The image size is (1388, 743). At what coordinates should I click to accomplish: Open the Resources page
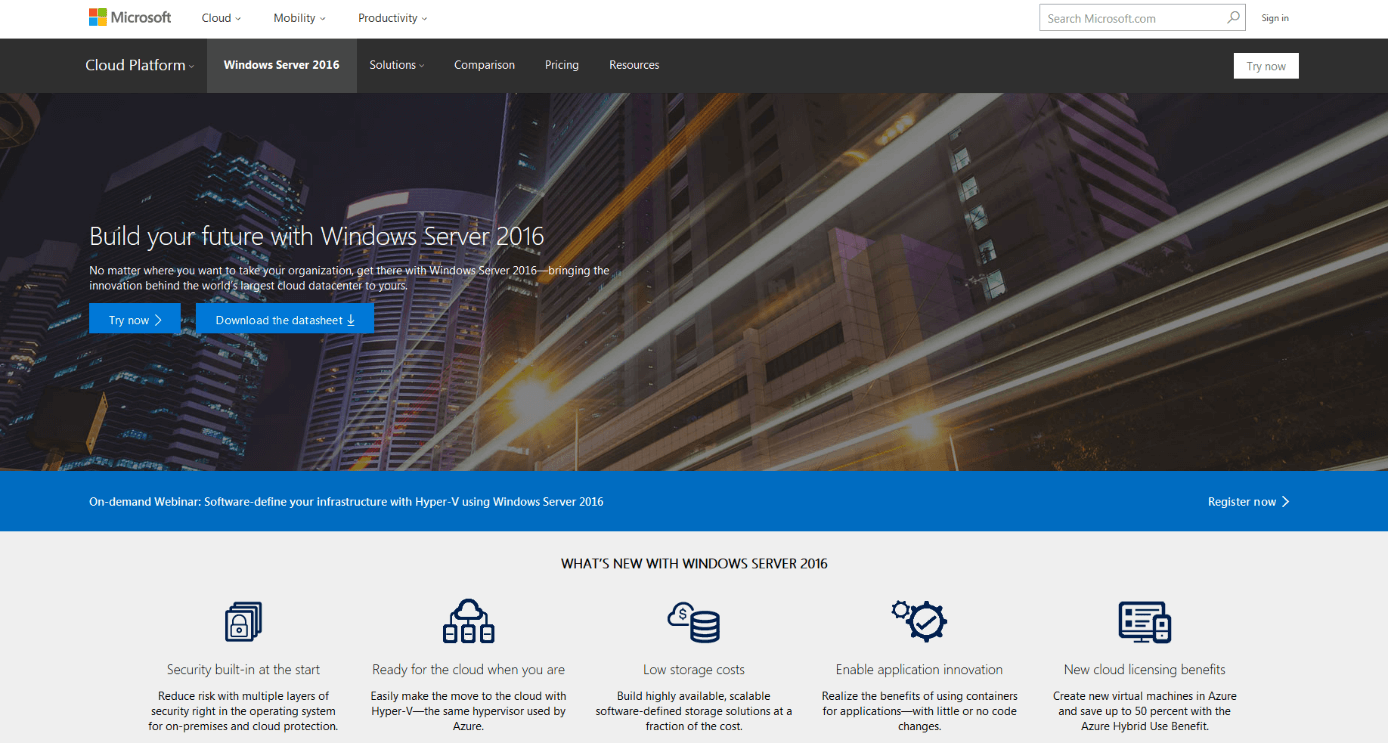point(634,65)
